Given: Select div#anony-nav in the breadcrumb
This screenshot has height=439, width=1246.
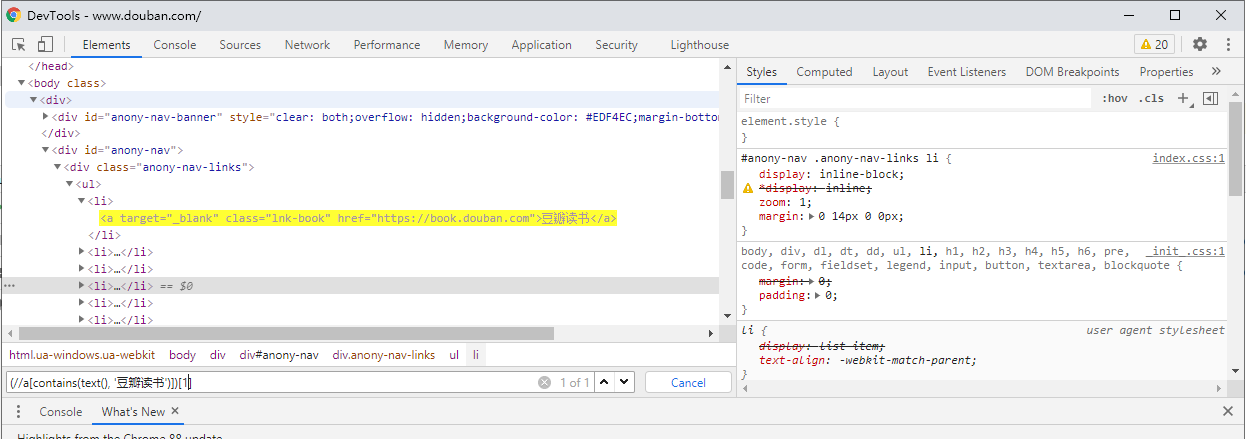Looking at the screenshot, I should (279, 354).
